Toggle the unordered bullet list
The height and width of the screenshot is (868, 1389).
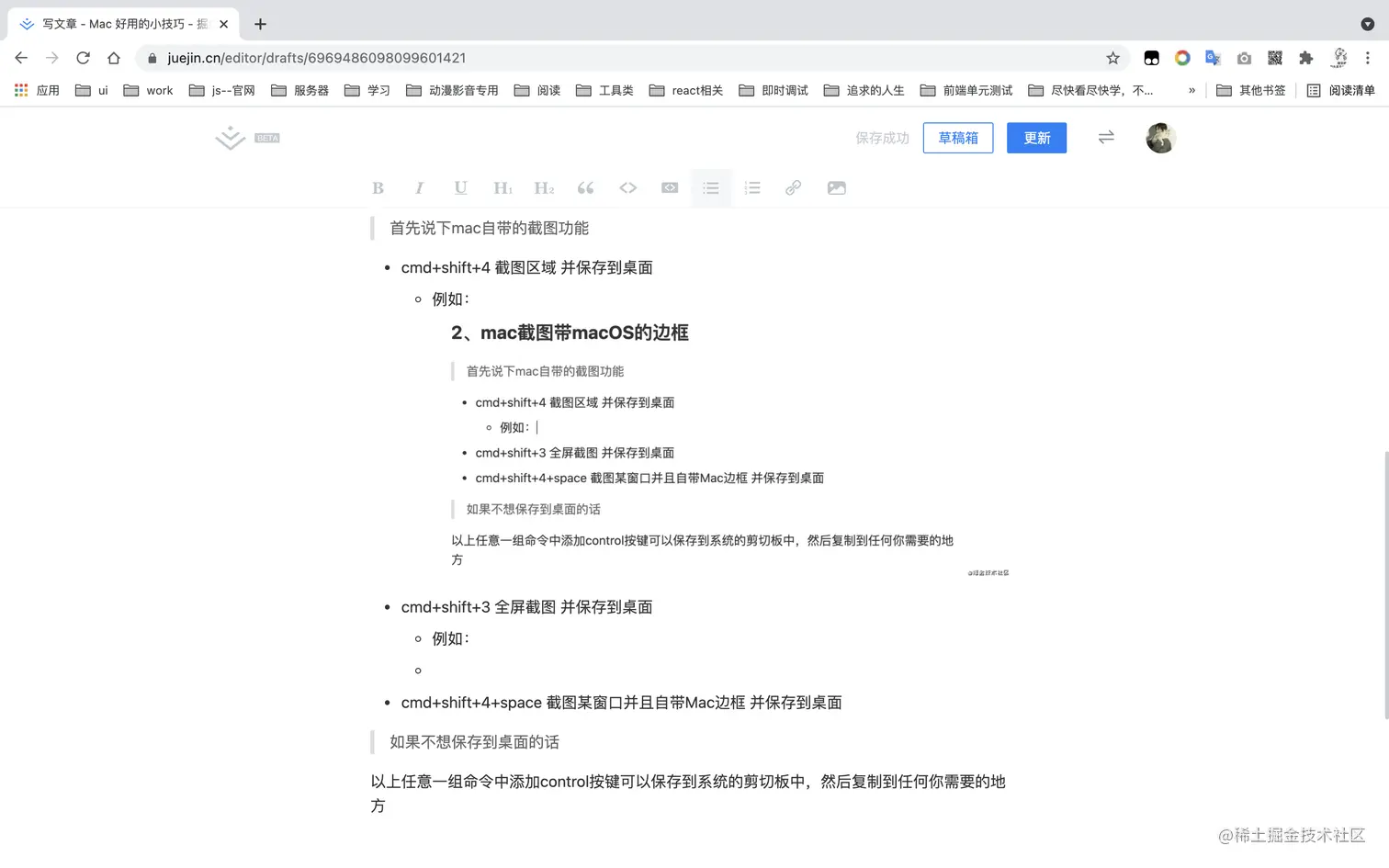click(711, 188)
